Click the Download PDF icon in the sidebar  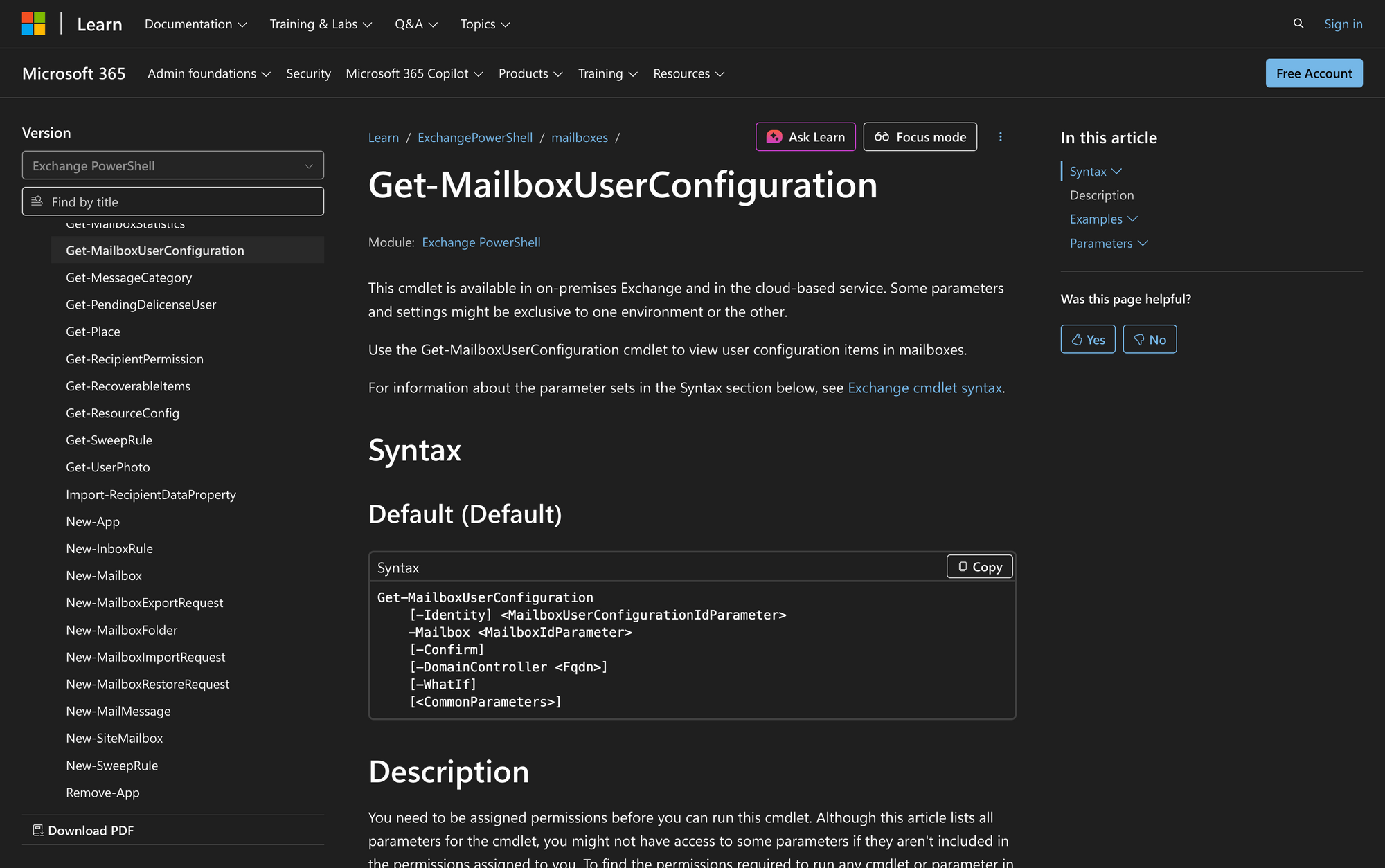point(39,829)
